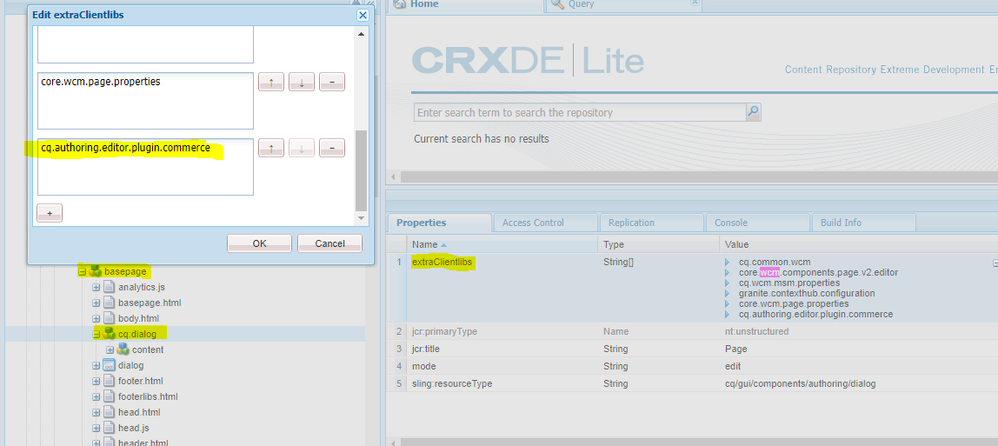This screenshot has height=446, width=998.
Task: Click the cq/gui/components/authoring/dialog value
Action: (800, 384)
